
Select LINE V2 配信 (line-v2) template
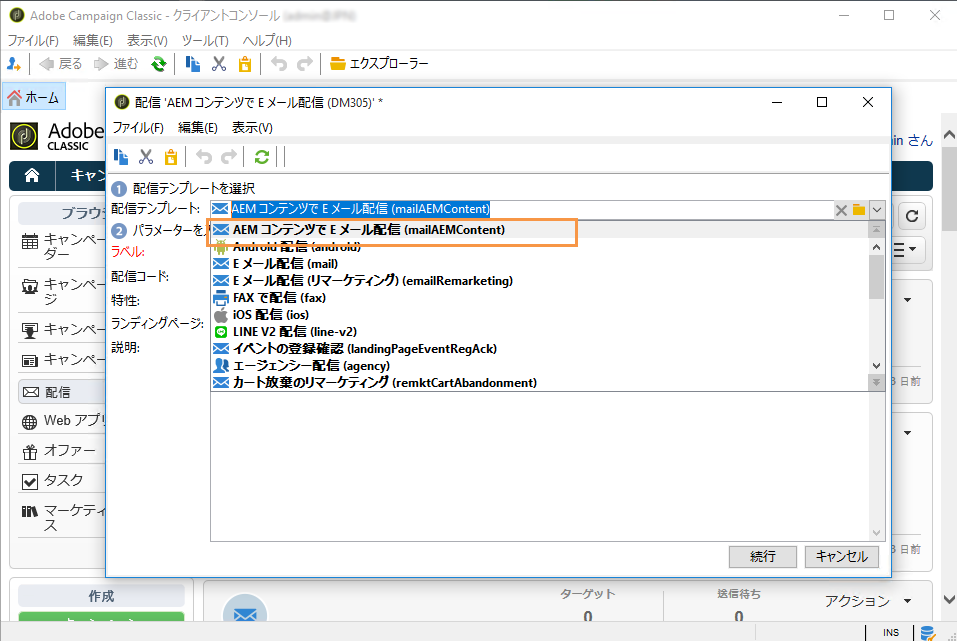click(539, 332)
